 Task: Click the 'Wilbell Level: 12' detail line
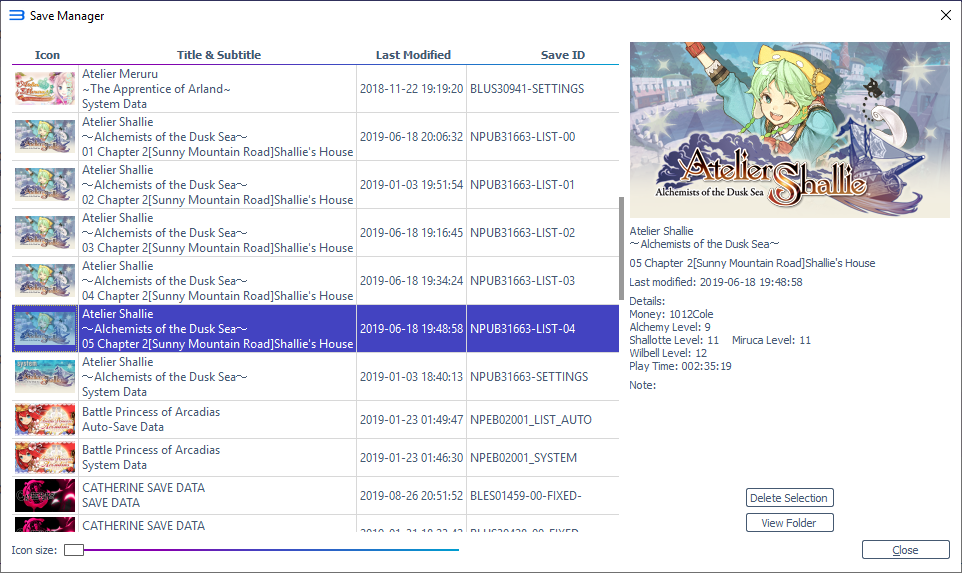668,353
